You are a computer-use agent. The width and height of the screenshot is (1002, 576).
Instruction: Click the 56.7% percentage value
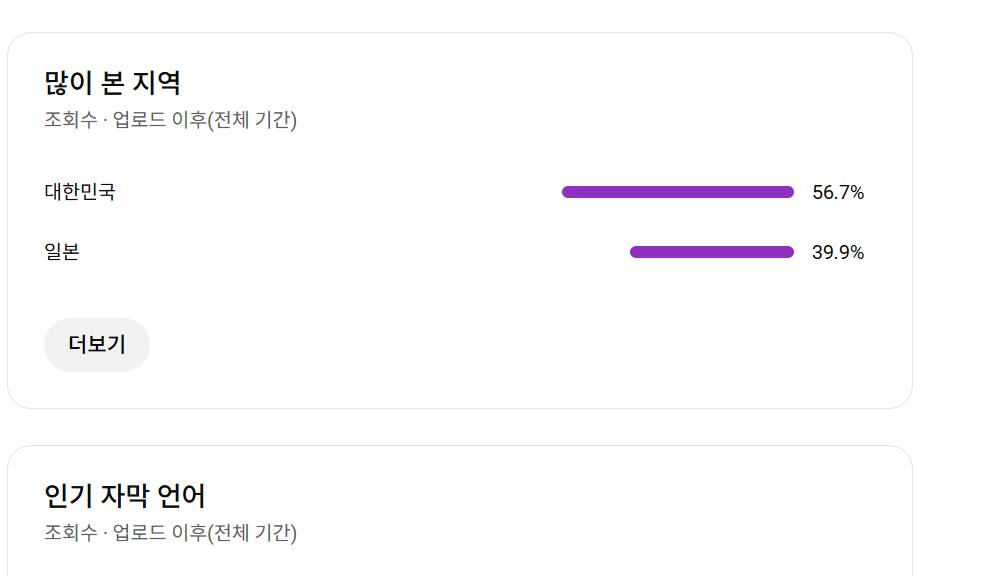[838, 193]
